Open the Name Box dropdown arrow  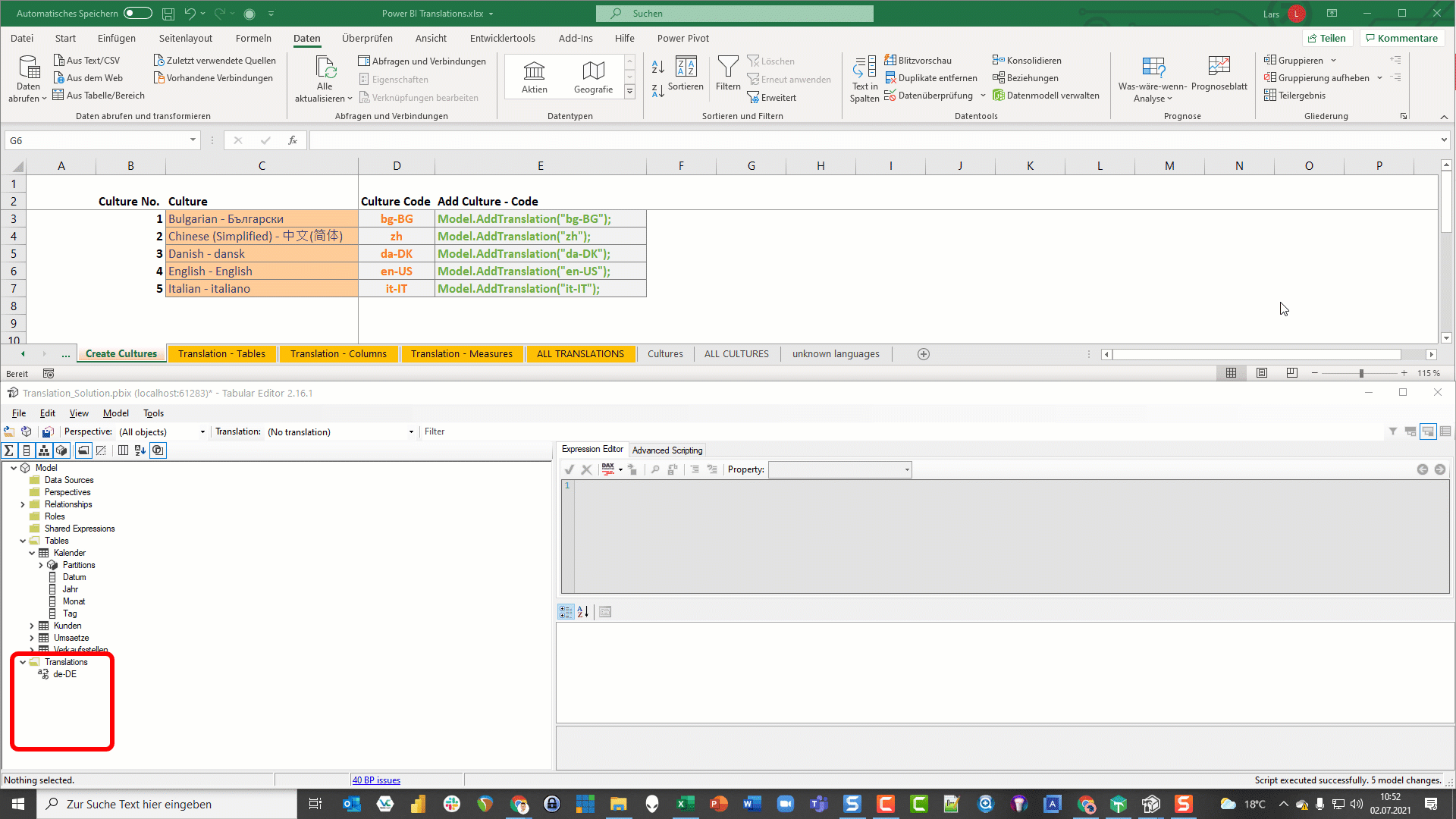point(193,140)
